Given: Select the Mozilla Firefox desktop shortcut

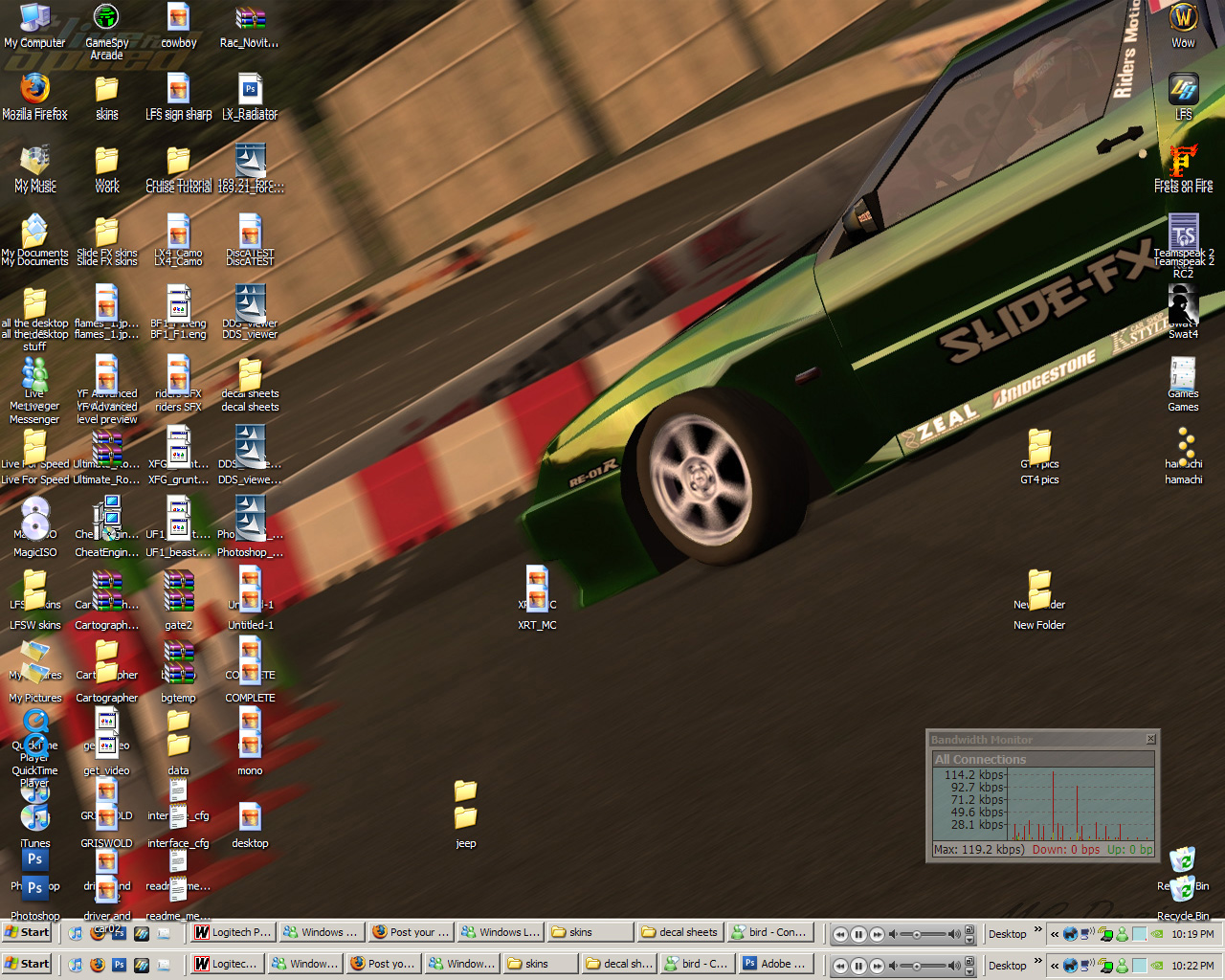Looking at the screenshot, I should point(34,96).
